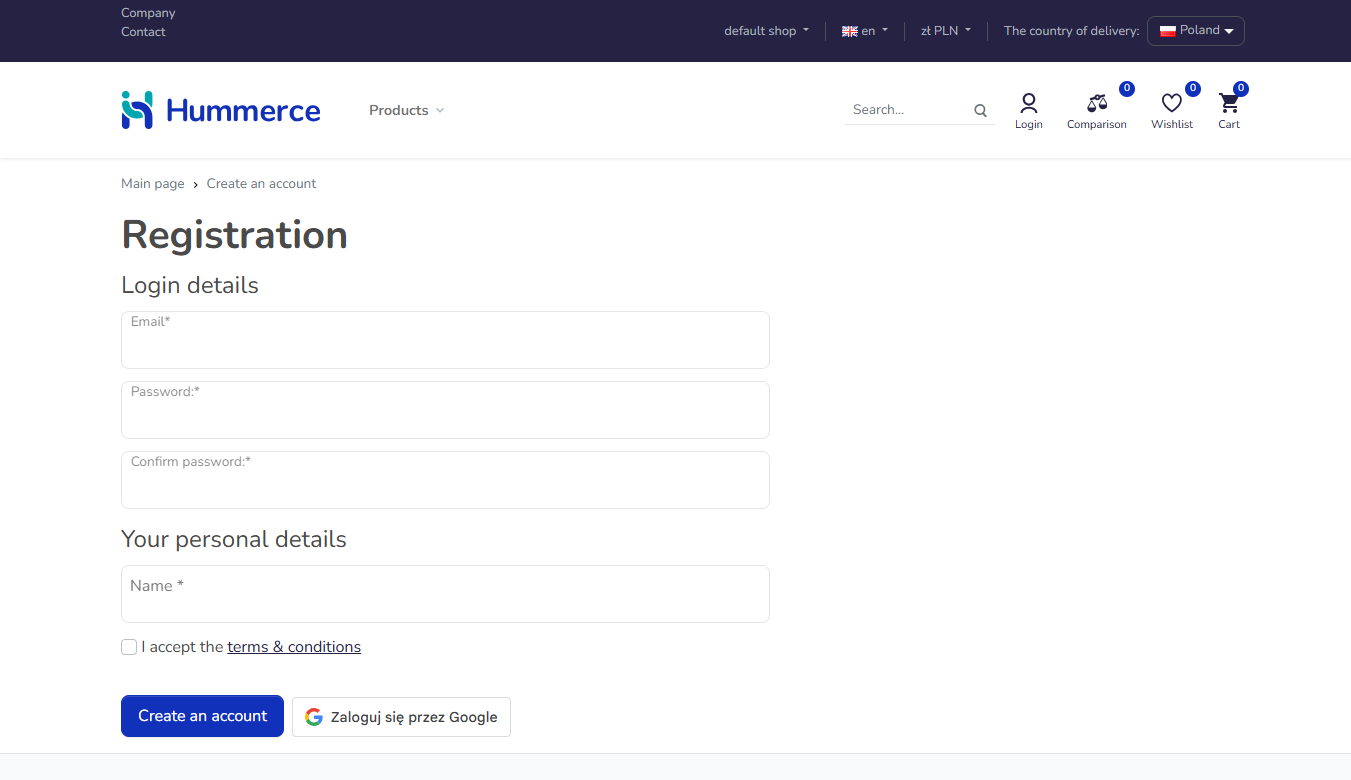Viewport: 1351px width, 780px height.
Task: Focus the Name input field
Action: tap(445, 594)
